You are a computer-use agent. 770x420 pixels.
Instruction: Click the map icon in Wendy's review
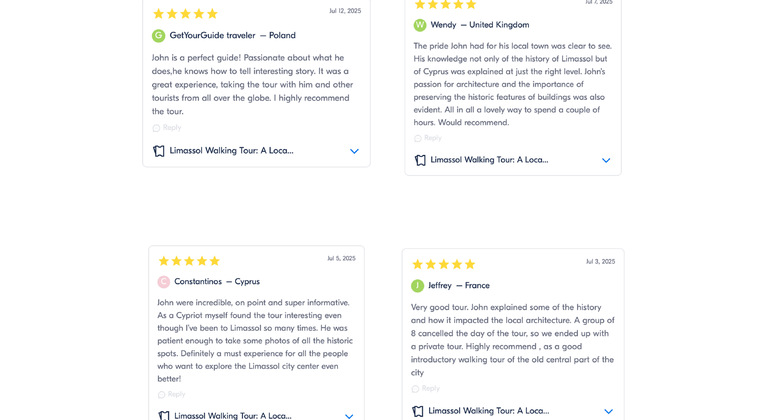click(420, 160)
